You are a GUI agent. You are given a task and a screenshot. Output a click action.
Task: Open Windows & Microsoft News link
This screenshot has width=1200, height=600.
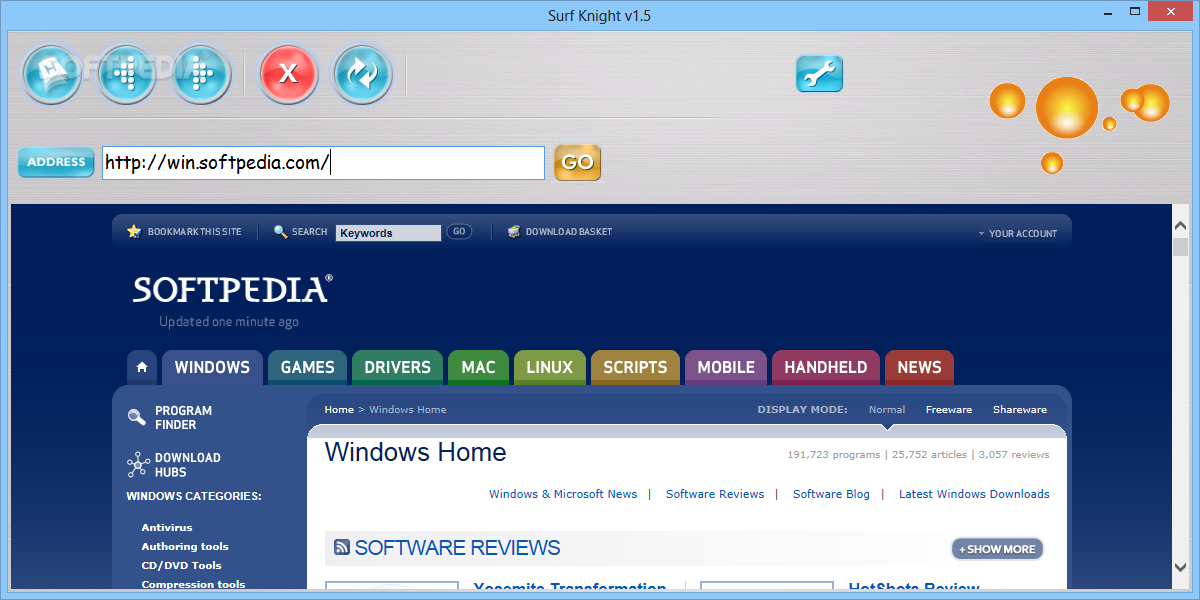coord(563,494)
